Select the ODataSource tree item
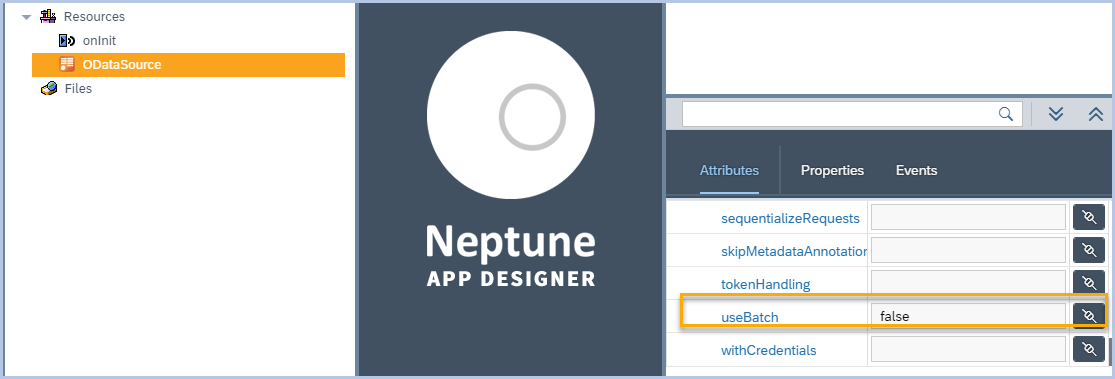Viewport: 1115px width, 379px height. [x=188, y=65]
